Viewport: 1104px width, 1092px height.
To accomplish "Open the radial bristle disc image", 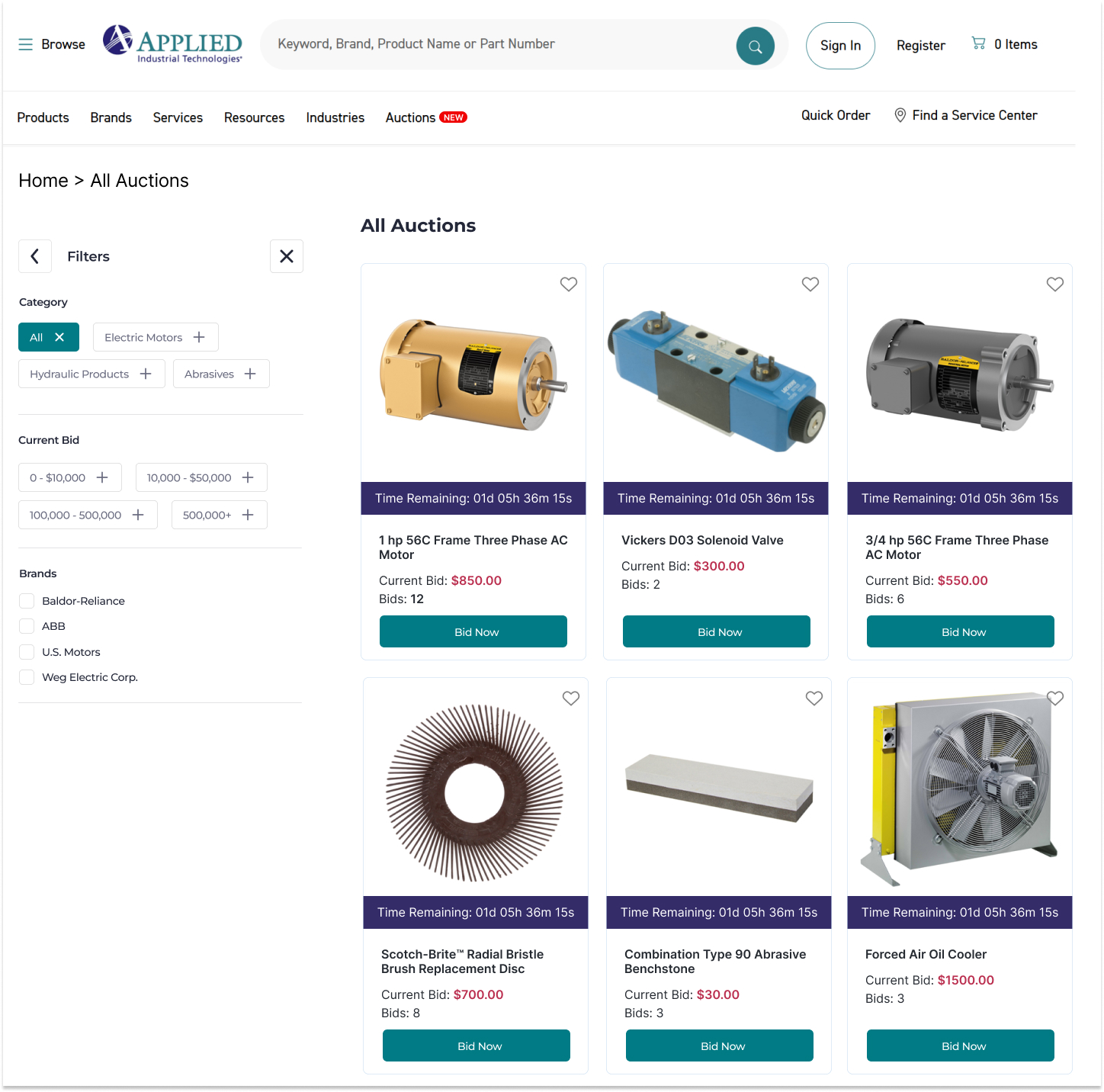I will (x=474, y=793).
